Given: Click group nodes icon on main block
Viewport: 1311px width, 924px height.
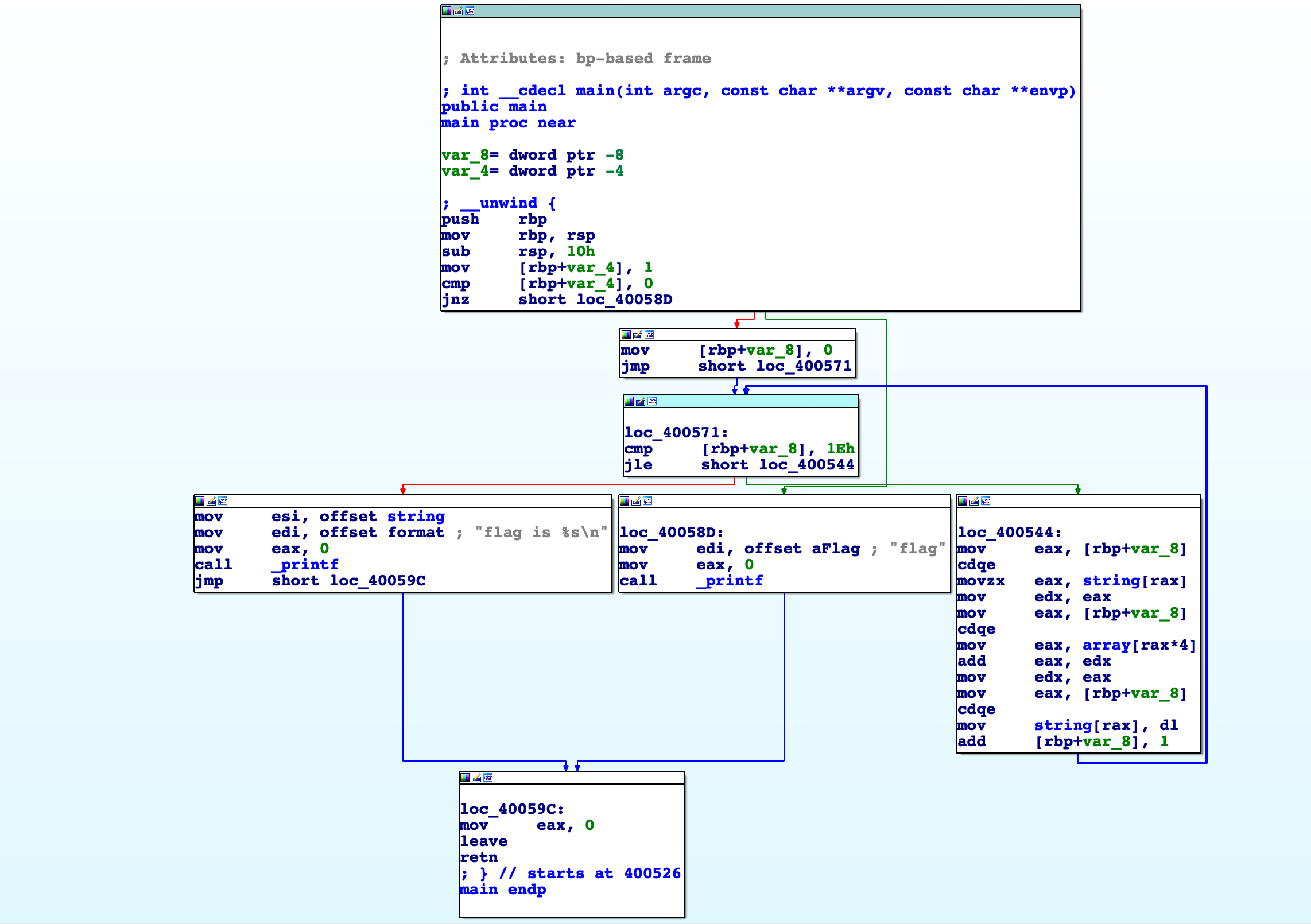Looking at the screenshot, I should 470,11.
